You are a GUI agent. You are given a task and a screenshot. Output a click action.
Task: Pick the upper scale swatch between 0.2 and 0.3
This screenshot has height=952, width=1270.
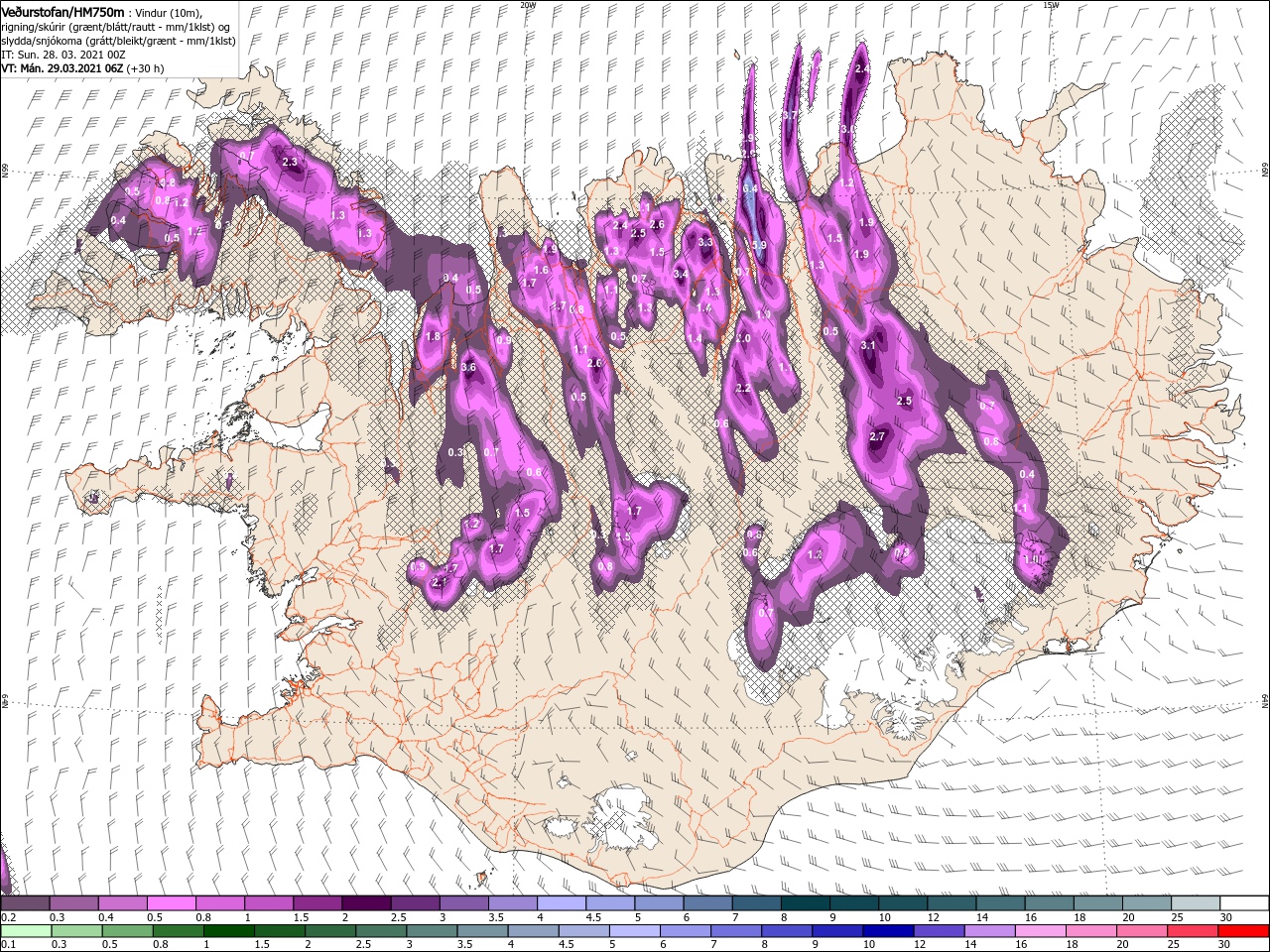pos(25,903)
